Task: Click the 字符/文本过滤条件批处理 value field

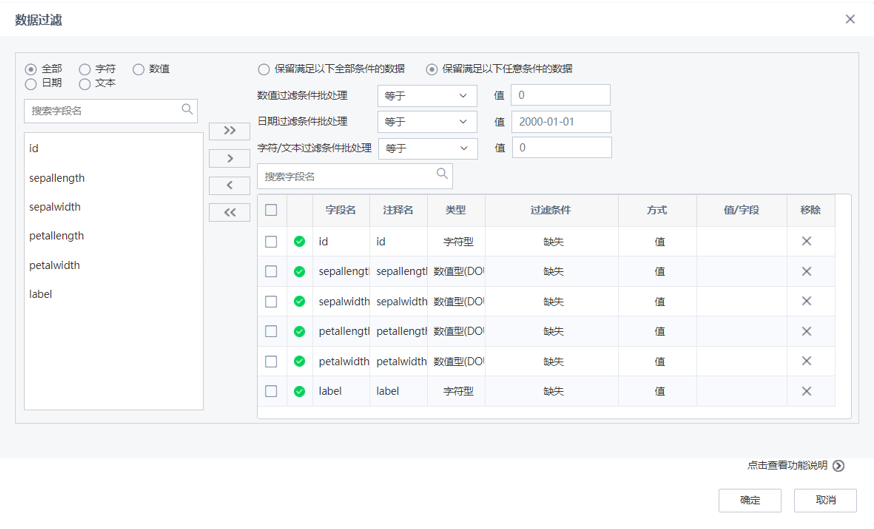Action: point(561,148)
